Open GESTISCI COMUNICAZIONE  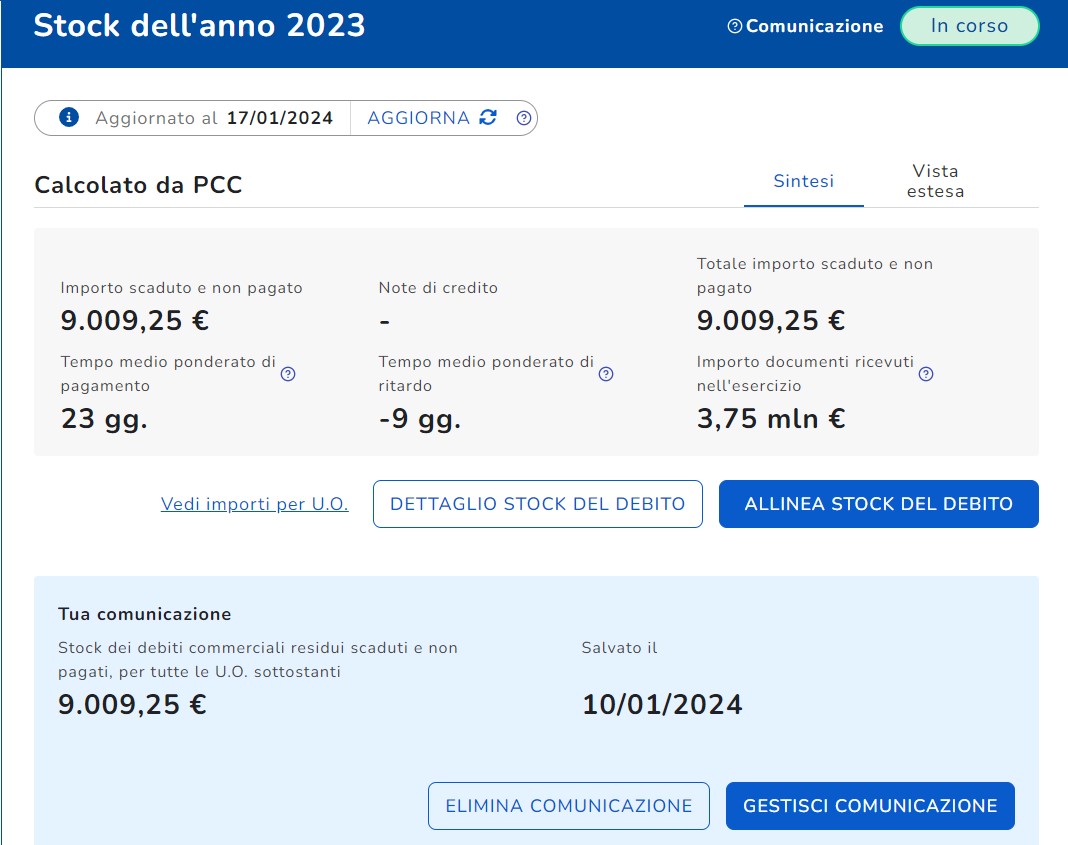tap(870, 806)
